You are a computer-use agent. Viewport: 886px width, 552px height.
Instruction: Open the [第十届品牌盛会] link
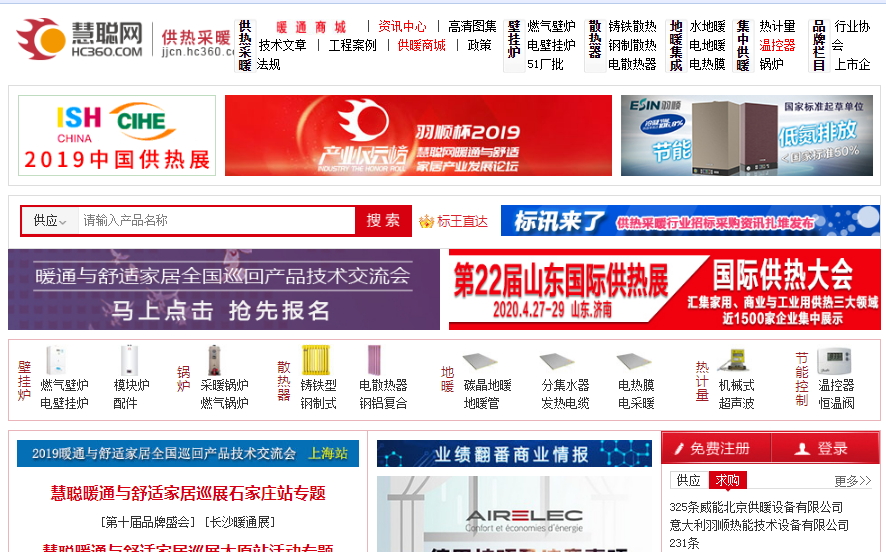[x=149, y=522]
